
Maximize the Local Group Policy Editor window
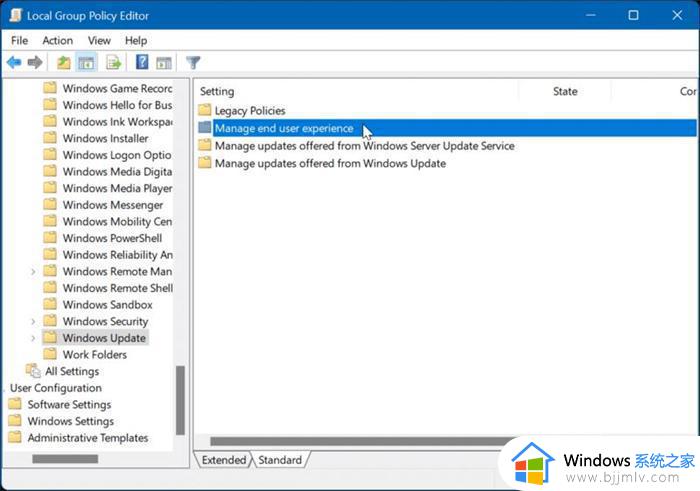point(633,15)
